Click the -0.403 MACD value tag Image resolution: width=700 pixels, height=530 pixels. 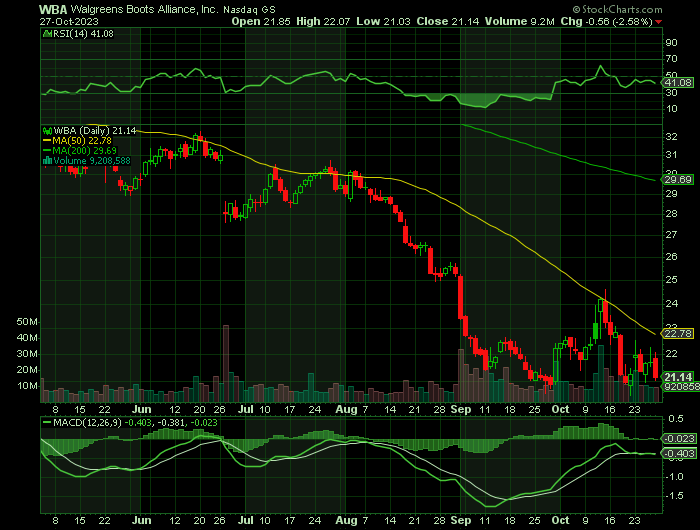(679, 454)
